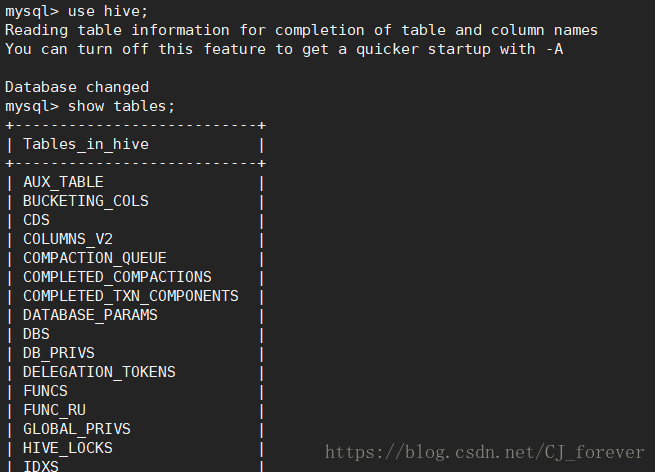The image size is (656, 472).
Task: Click COMPLETED_TXN_COMPONENTS entry
Action: click(x=131, y=296)
